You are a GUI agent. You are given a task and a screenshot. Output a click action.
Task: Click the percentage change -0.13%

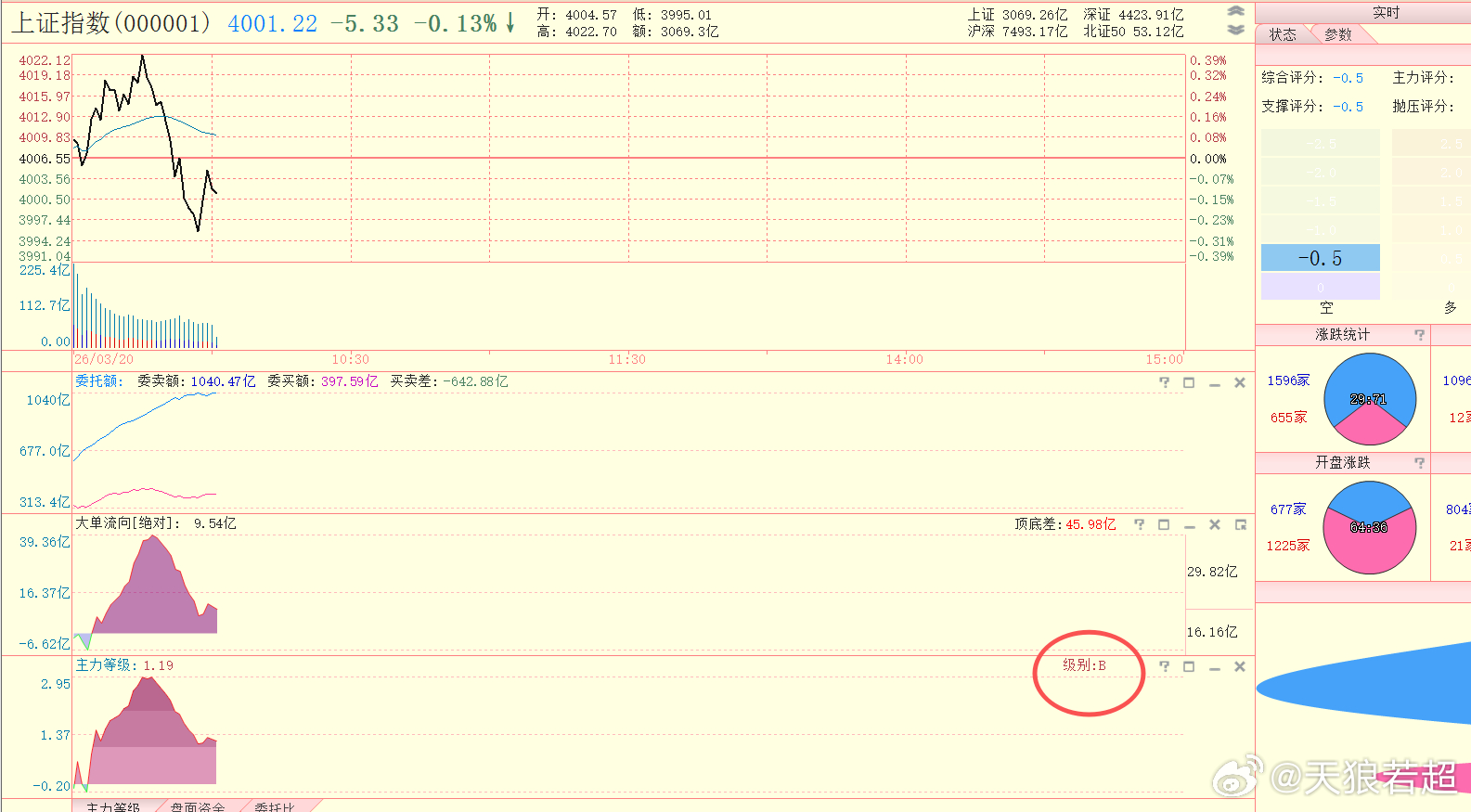pyautogui.click(x=455, y=24)
